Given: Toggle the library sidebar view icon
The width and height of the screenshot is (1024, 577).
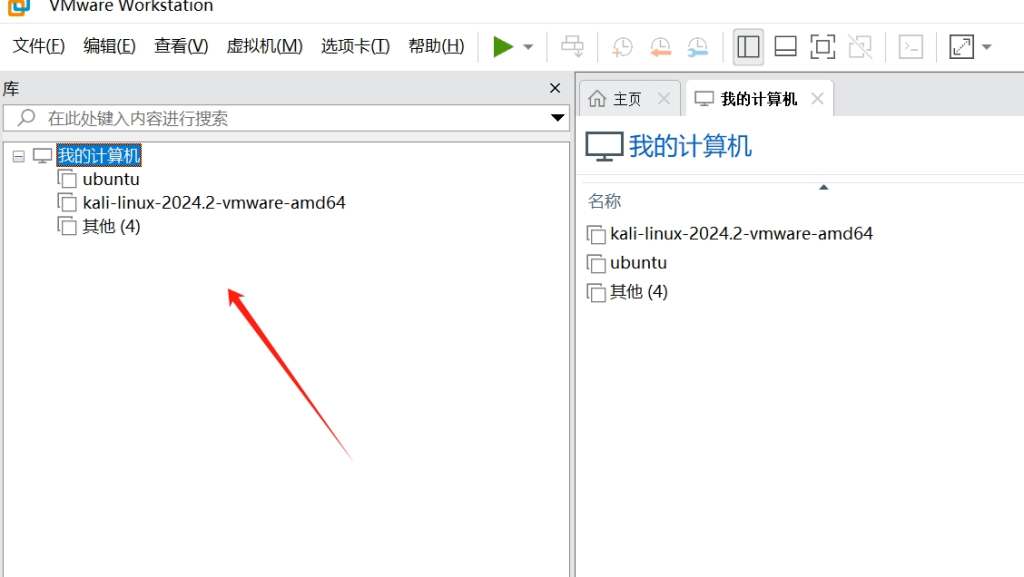Looking at the screenshot, I should [x=748, y=46].
